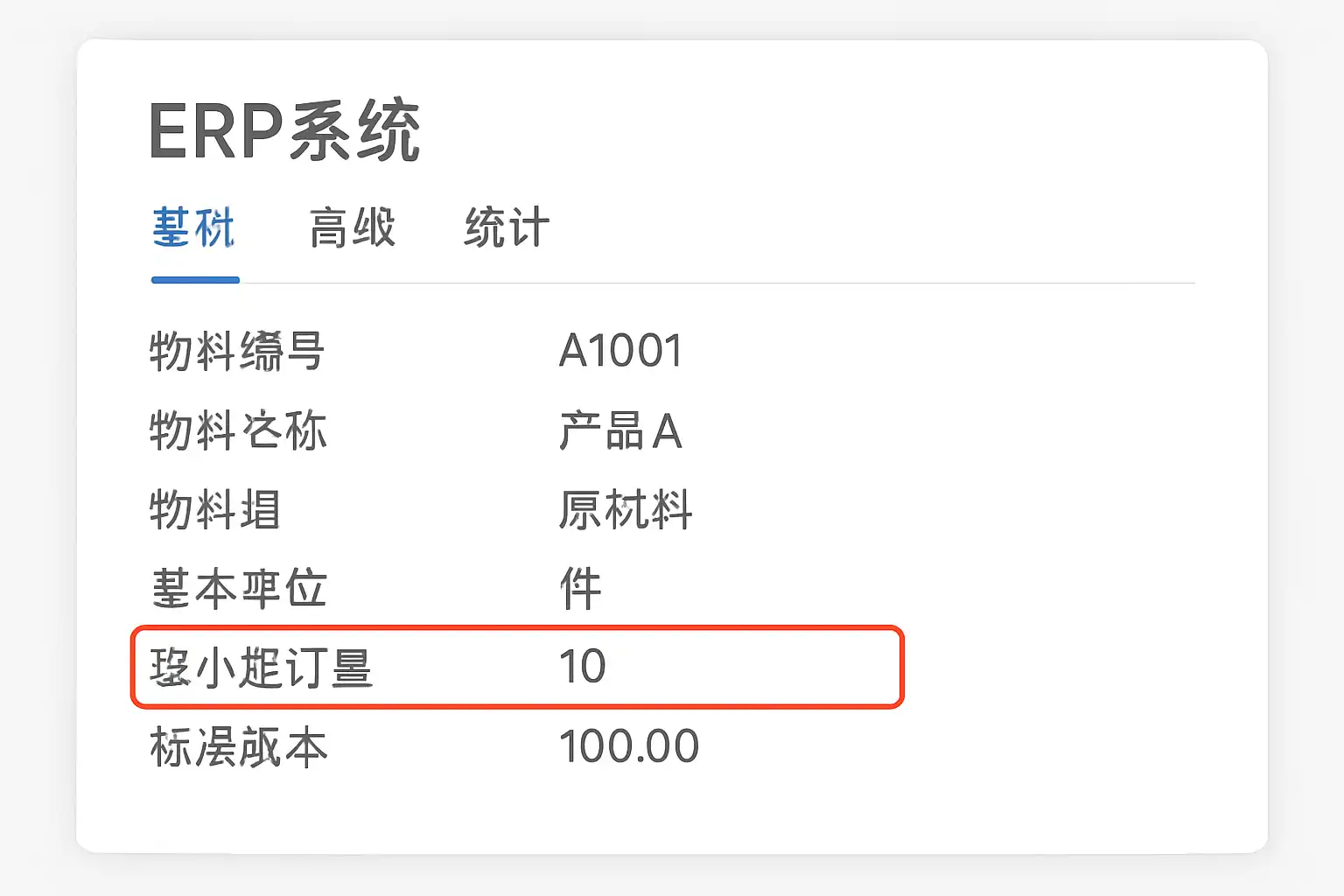Select the 100.00 cost value
Screen dimensions: 1344x896
click(629, 747)
